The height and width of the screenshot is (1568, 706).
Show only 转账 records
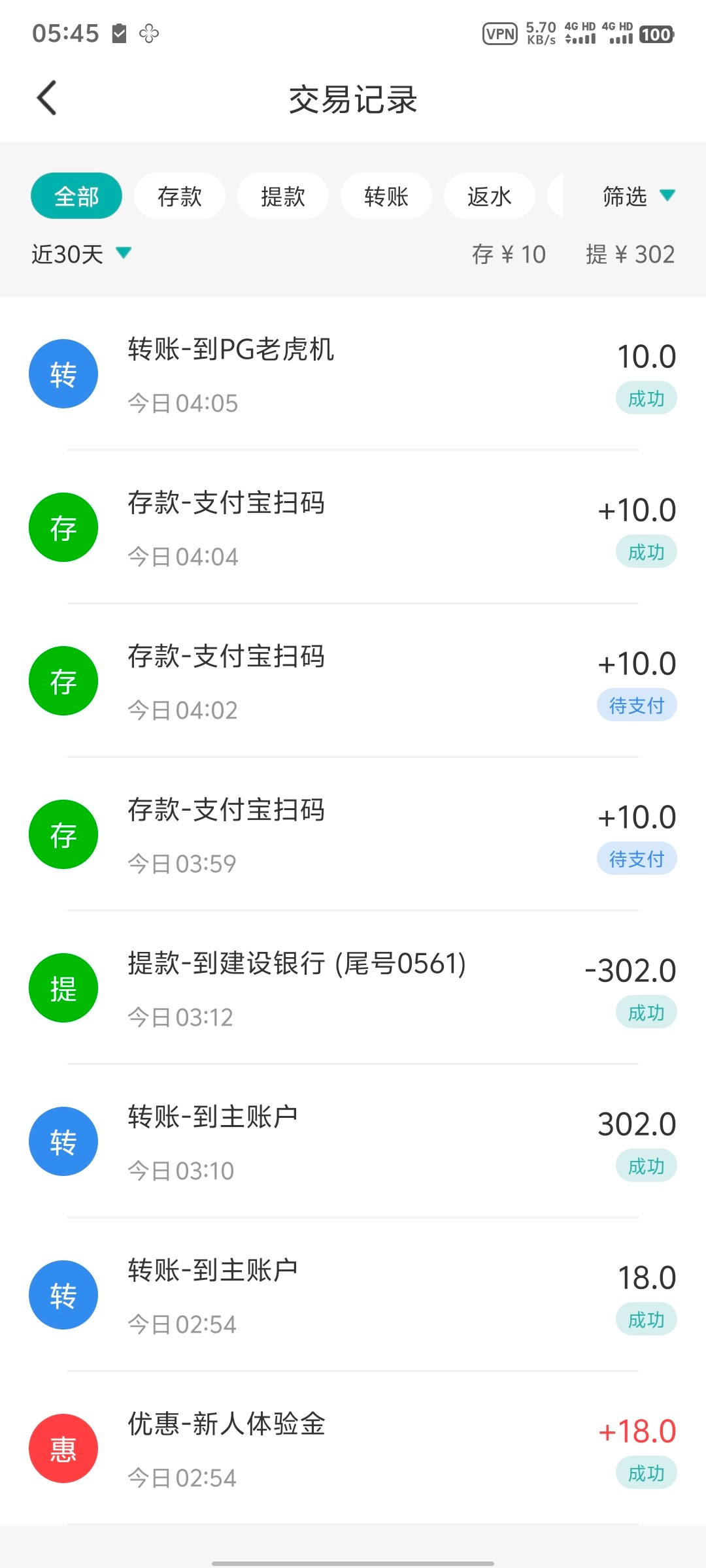(x=386, y=196)
